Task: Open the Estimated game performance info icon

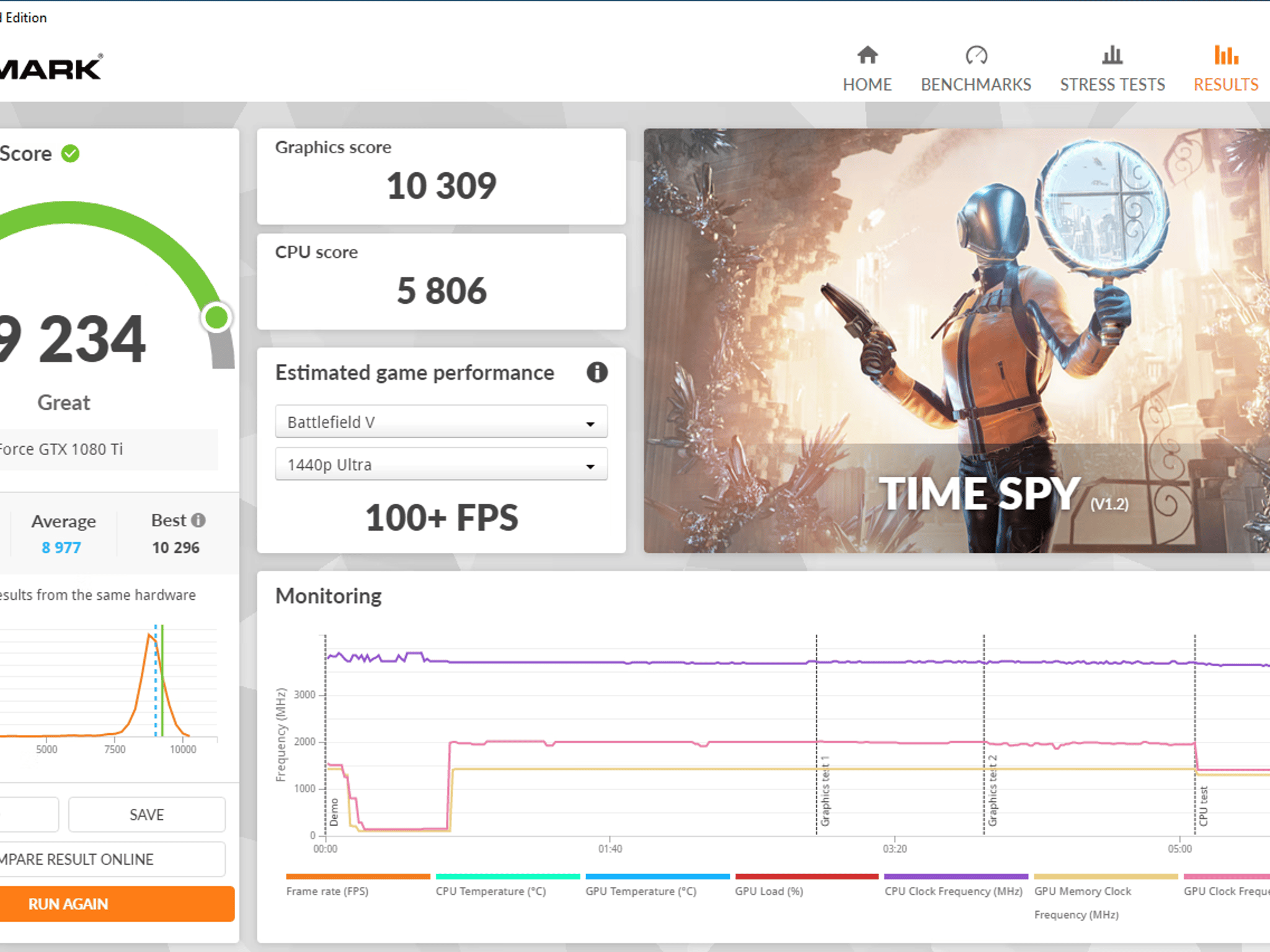Action: 597,372
